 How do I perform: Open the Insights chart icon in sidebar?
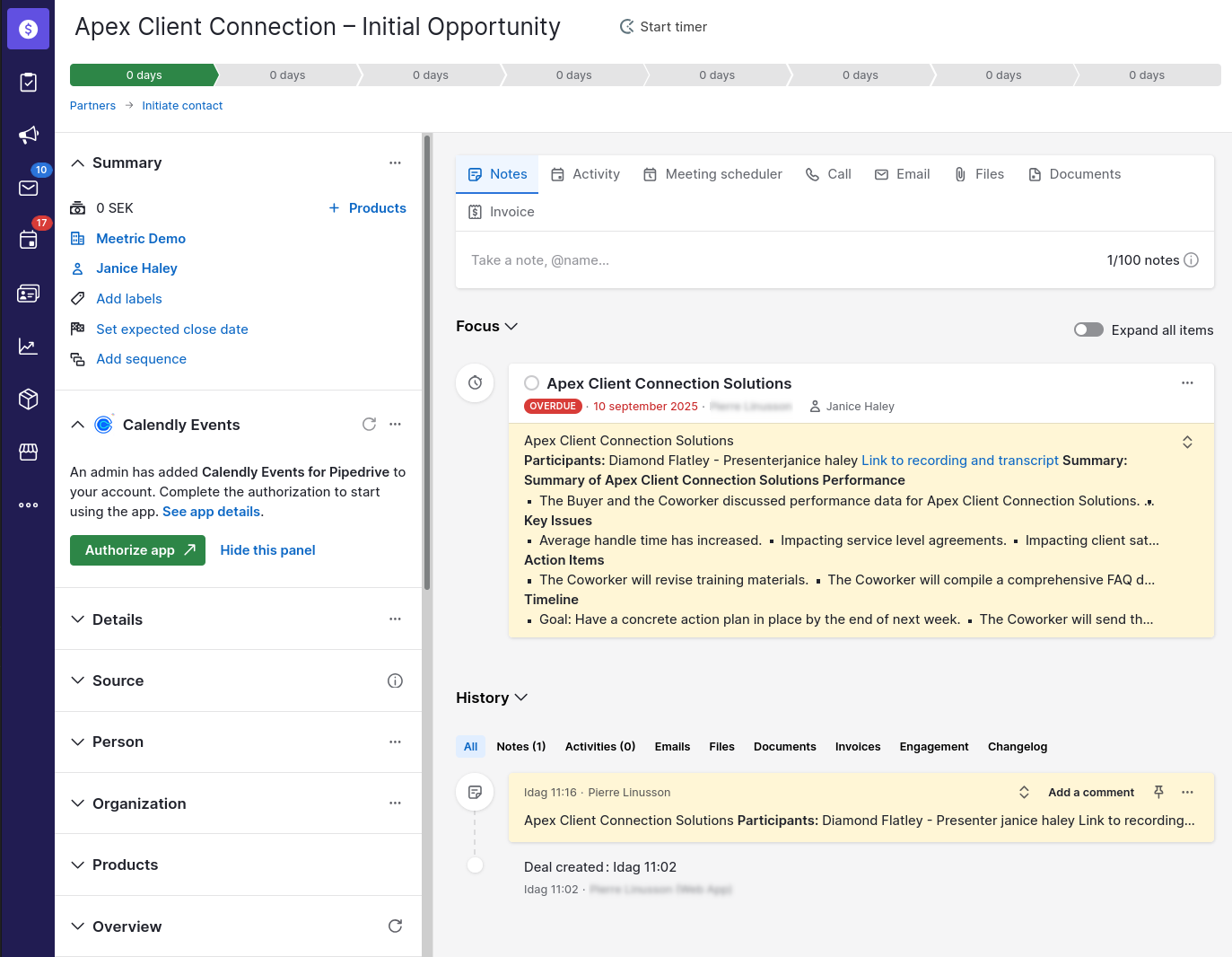(28, 347)
